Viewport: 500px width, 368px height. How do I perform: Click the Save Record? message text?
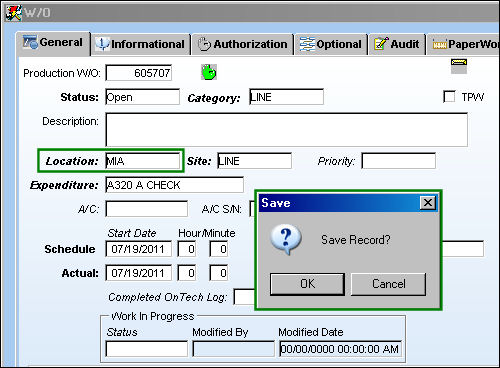point(355,240)
